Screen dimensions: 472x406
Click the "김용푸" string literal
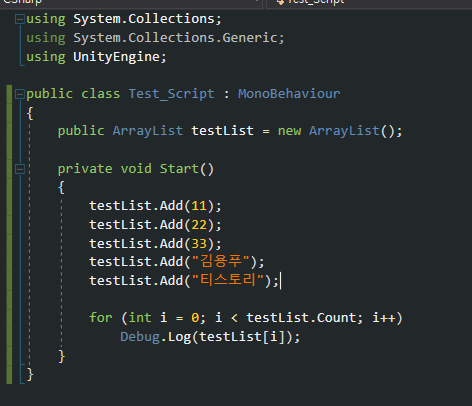coord(221,262)
